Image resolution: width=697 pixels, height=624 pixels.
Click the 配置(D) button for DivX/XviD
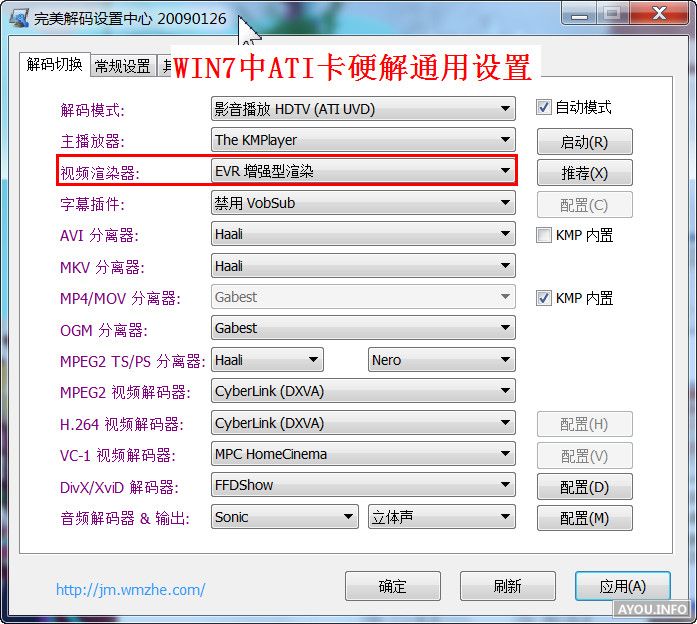pos(585,487)
